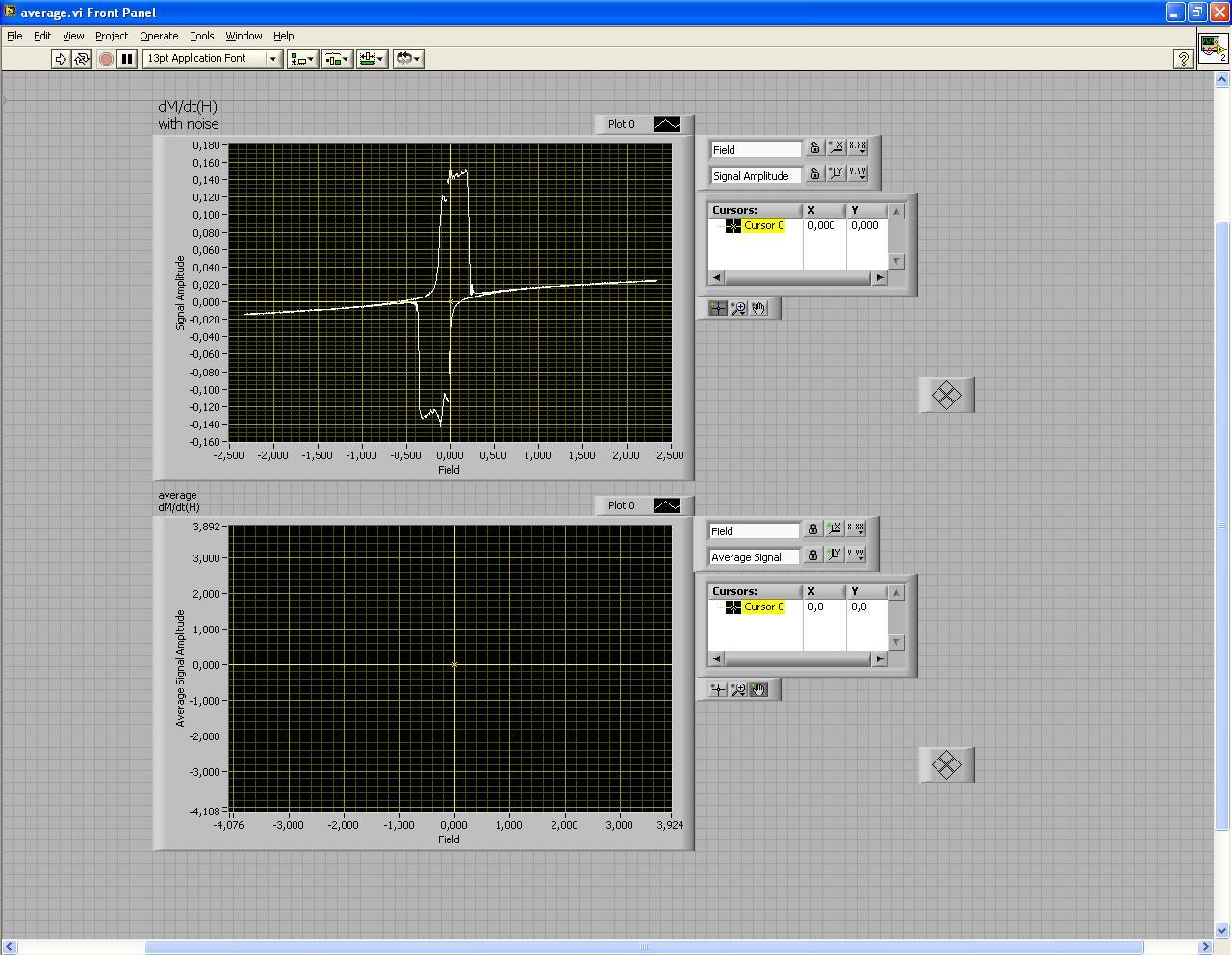Screen dimensions: 1232x955
Task: Select Cursor 0 in the top cursor legend
Action: pos(763,225)
